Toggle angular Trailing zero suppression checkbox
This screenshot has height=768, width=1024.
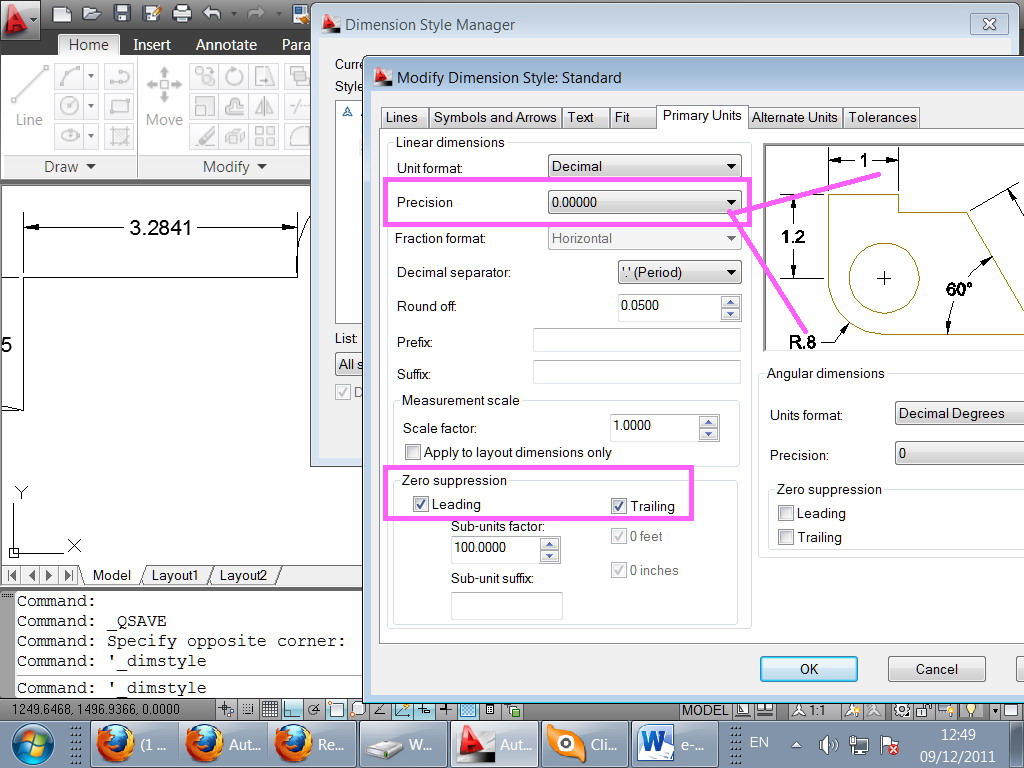[786, 537]
